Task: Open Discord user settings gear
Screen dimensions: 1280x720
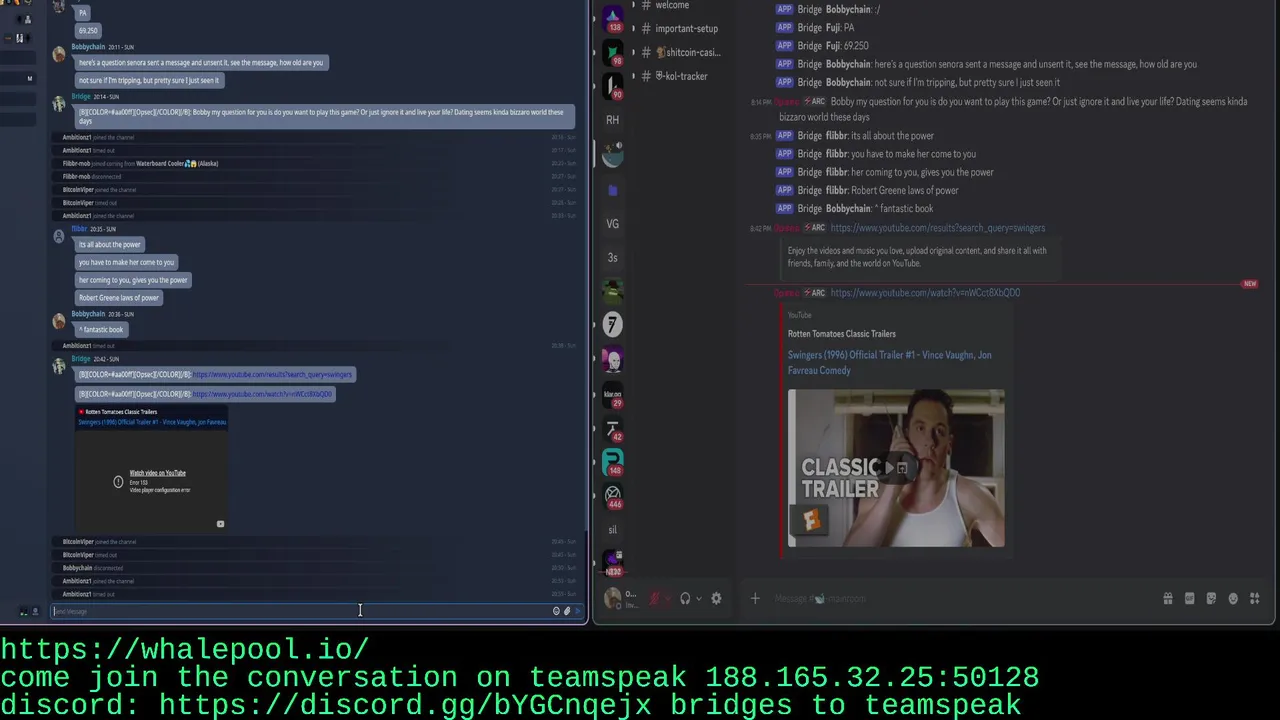Action: (716, 599)
